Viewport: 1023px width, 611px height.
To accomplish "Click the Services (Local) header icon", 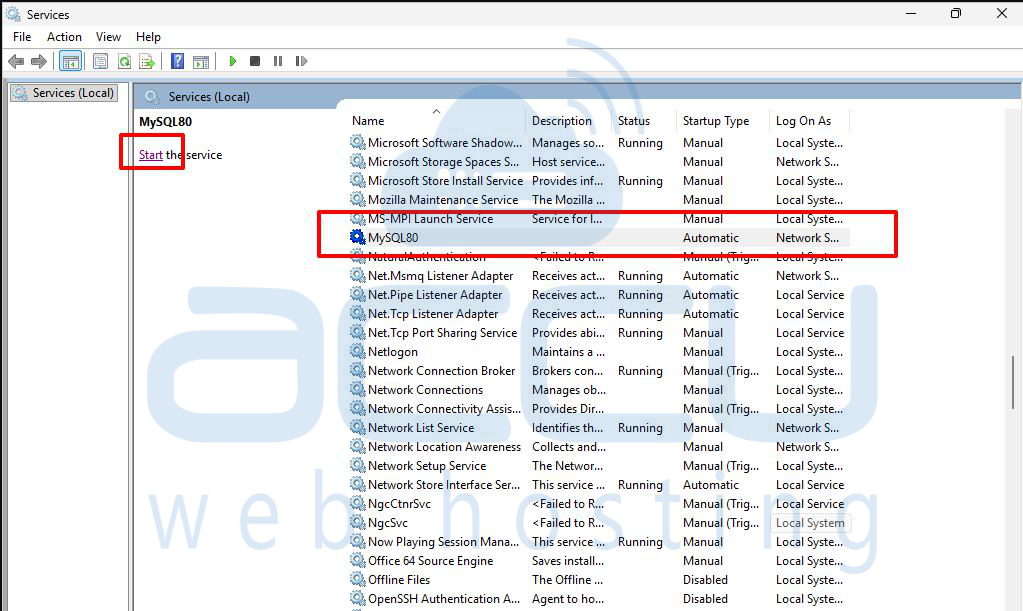I will tap(152, 97).
